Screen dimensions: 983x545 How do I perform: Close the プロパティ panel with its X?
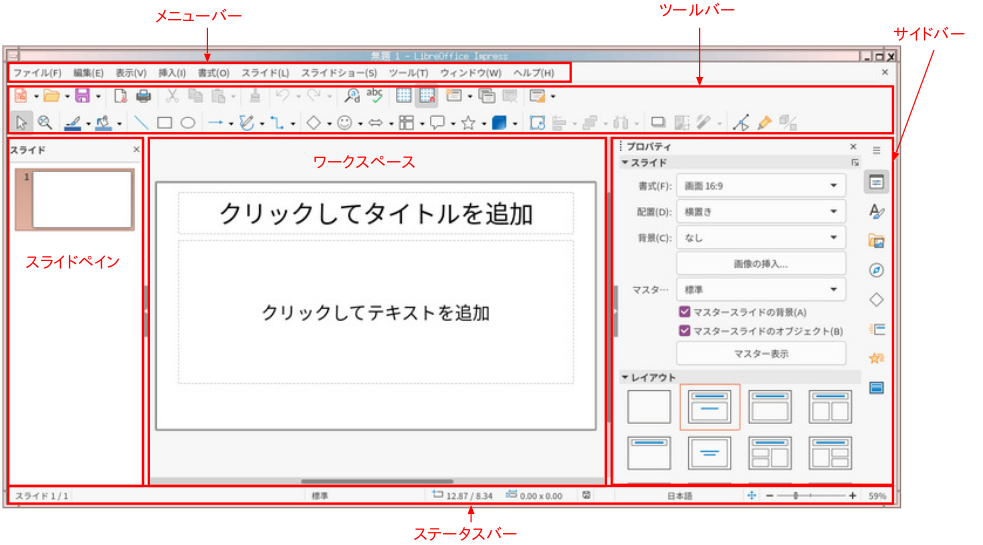(853, 146)
